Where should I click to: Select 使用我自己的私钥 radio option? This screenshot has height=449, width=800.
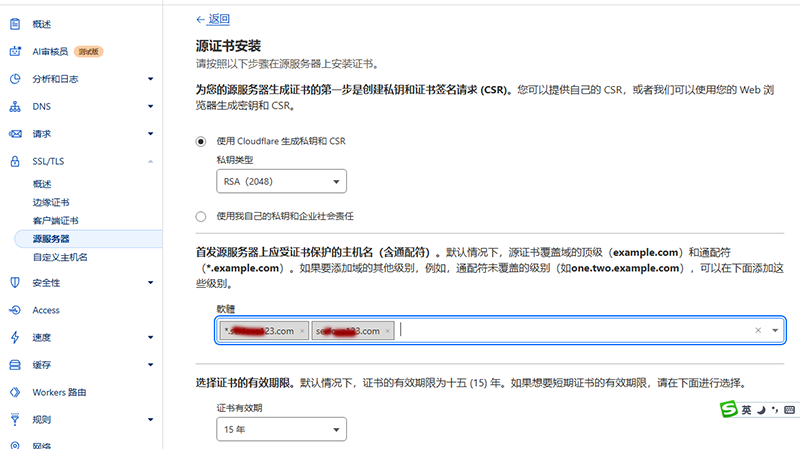(x=201, y=216)
